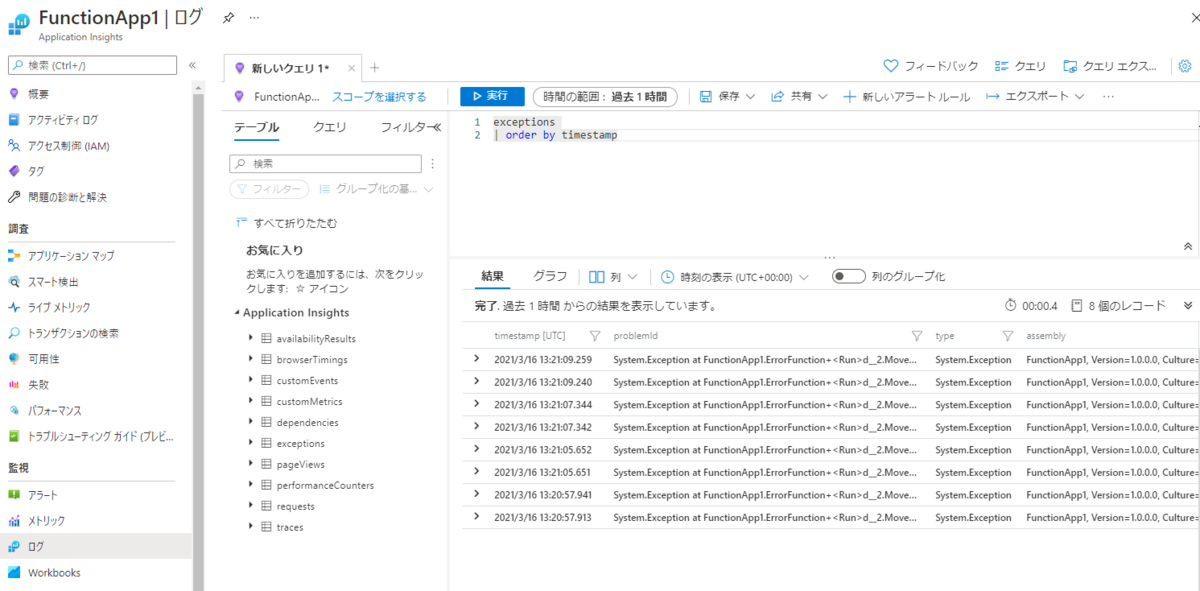Open 可用性 in the sidebar

click(x=43, y=359)
